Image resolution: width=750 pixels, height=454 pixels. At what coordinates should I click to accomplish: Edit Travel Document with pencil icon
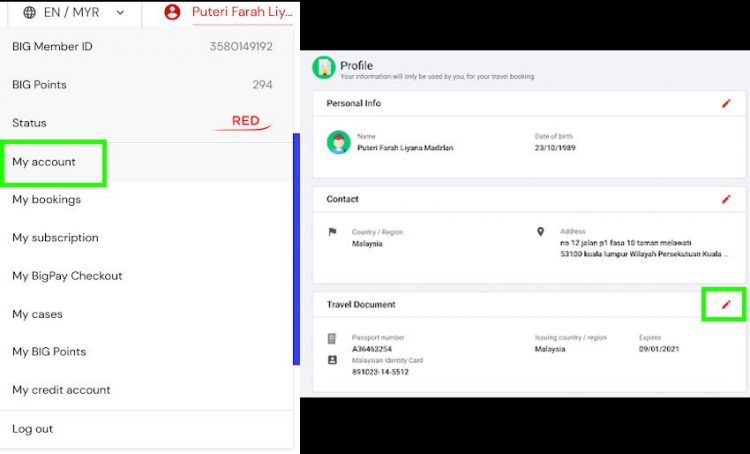(x=726, y=304)
